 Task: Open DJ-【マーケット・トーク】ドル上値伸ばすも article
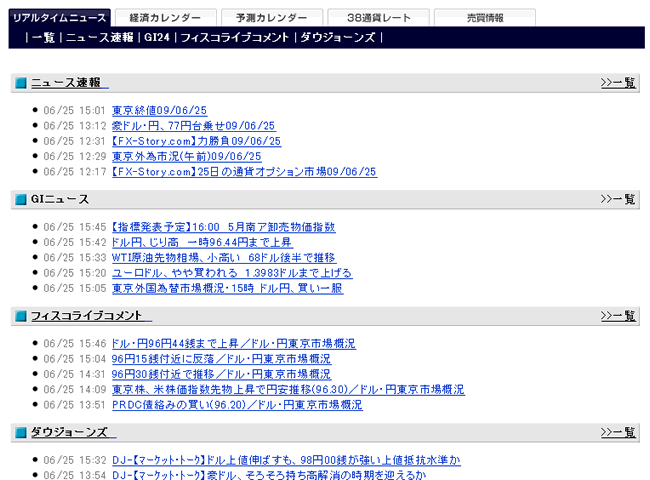pyautogui.click(x=286, y=461)
